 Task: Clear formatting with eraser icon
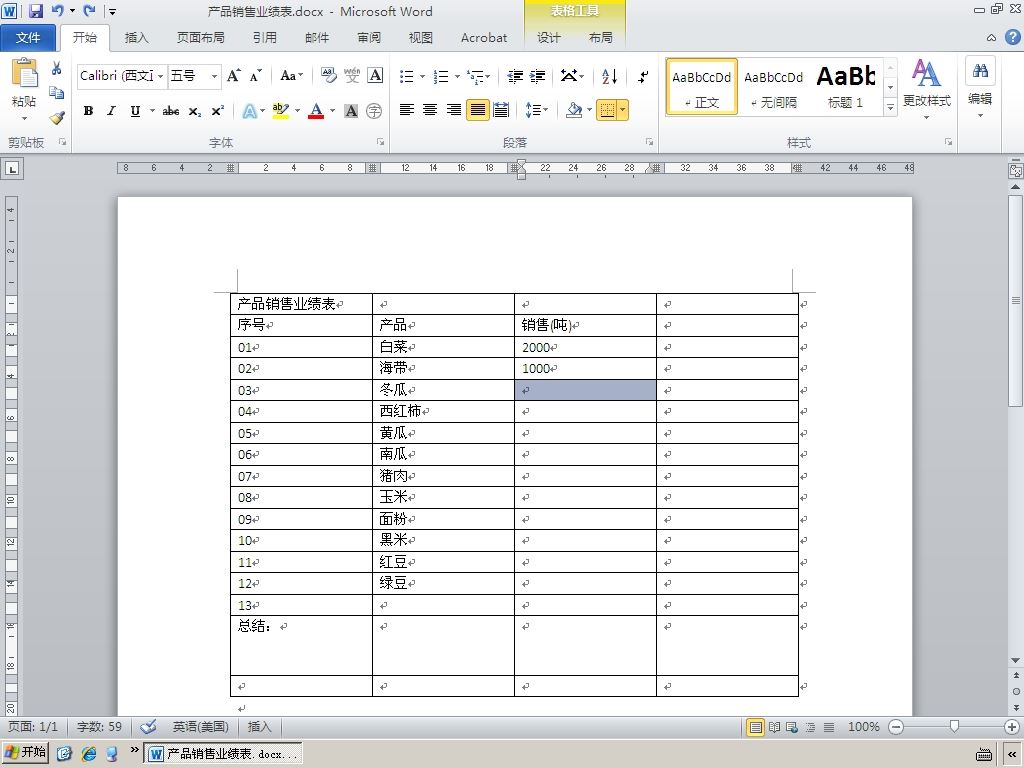(x=328, y=76)
